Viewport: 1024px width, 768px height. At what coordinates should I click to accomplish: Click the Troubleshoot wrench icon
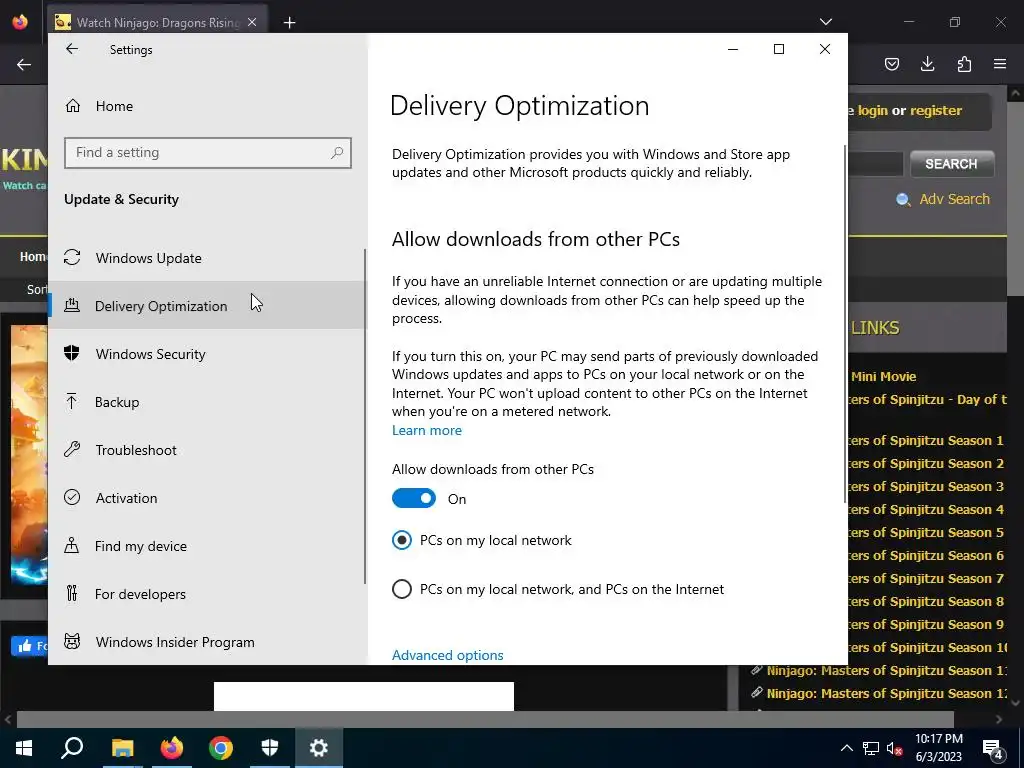(72, 449)
